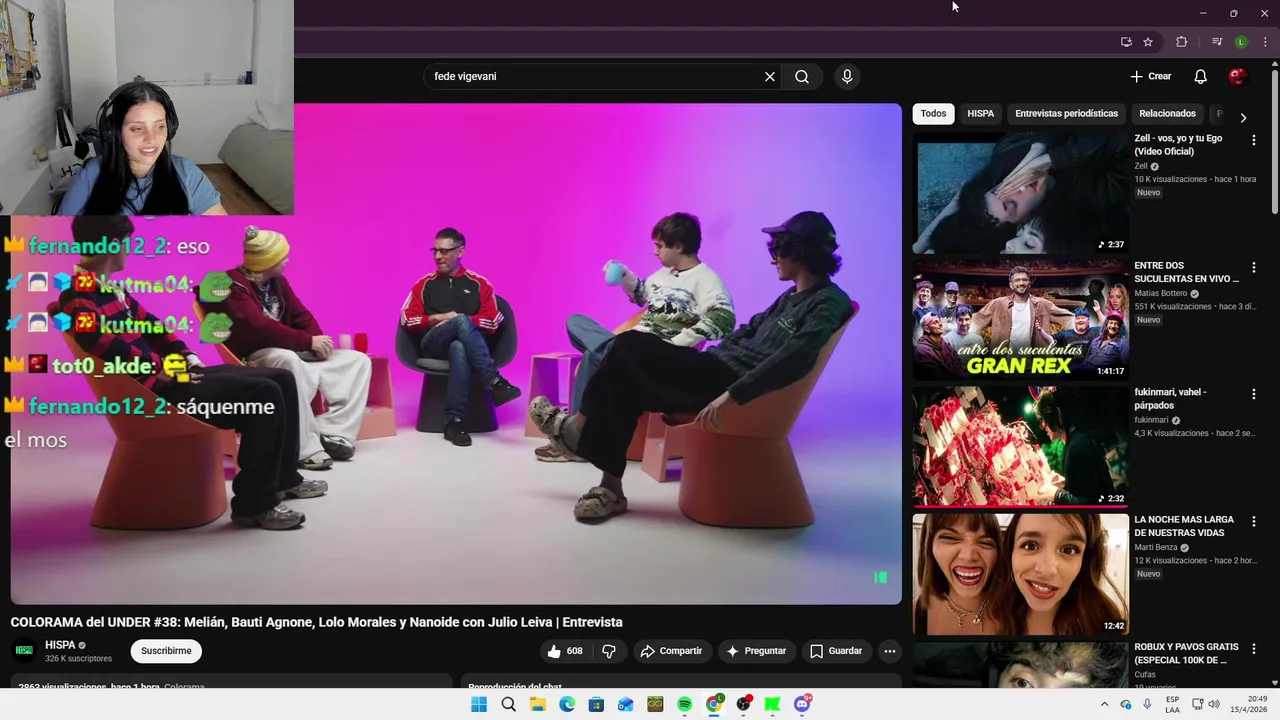The image size is (1280, 720).
Task: Open Chrome media controls icon
Action: click(1217, 42)
